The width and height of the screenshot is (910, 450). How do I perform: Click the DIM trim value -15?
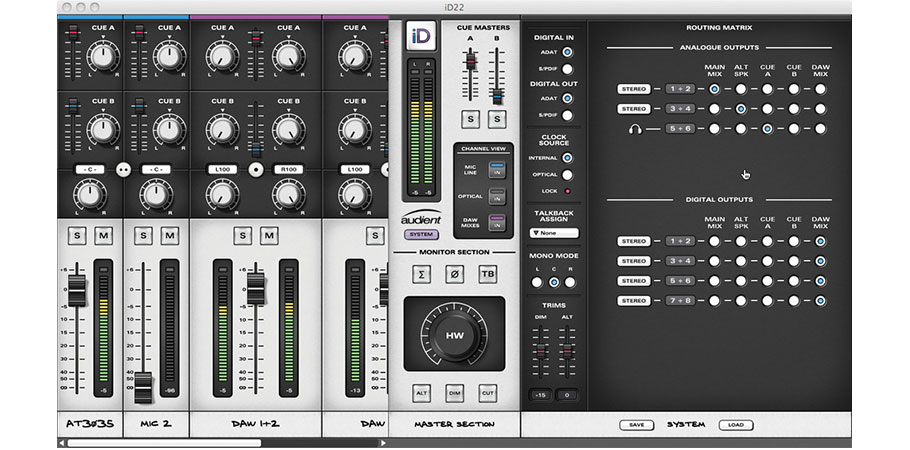540,395
